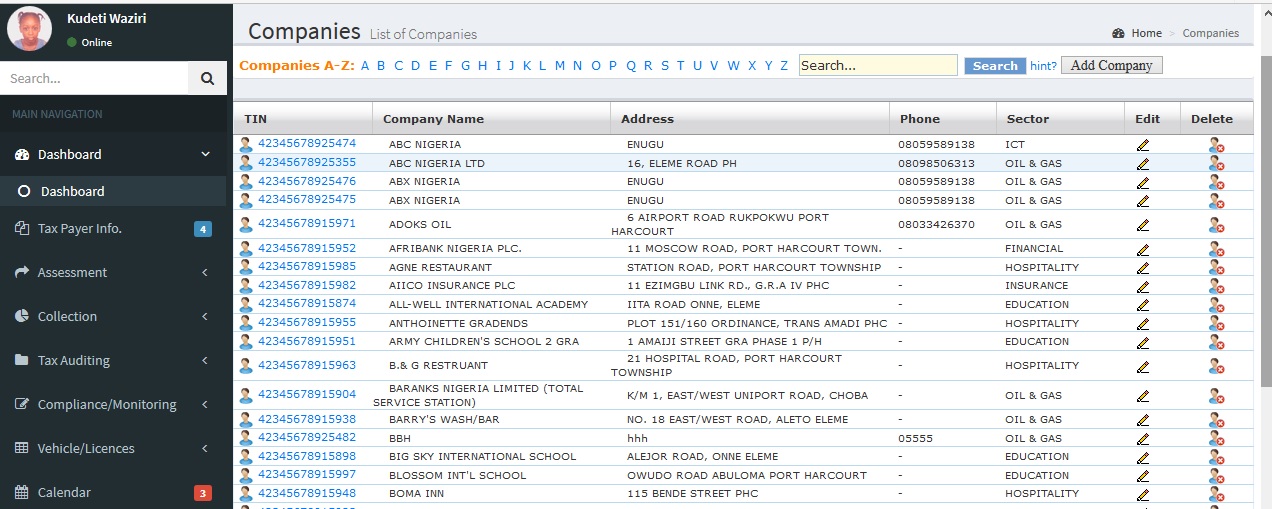Click the company search input field

tap(877, 66)
